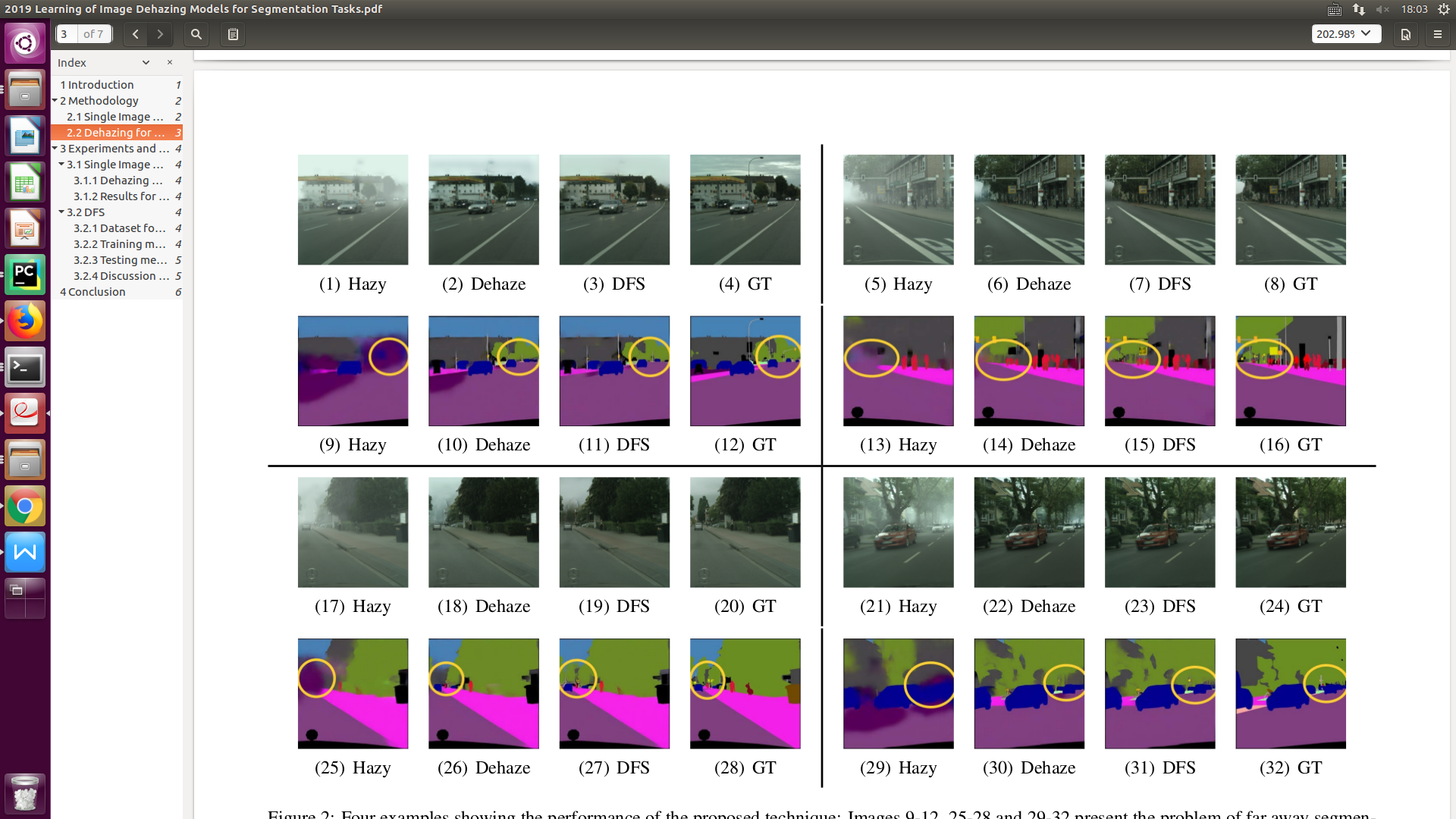
Task: Go to the next page arrow
Action: [x=160, y=34]
